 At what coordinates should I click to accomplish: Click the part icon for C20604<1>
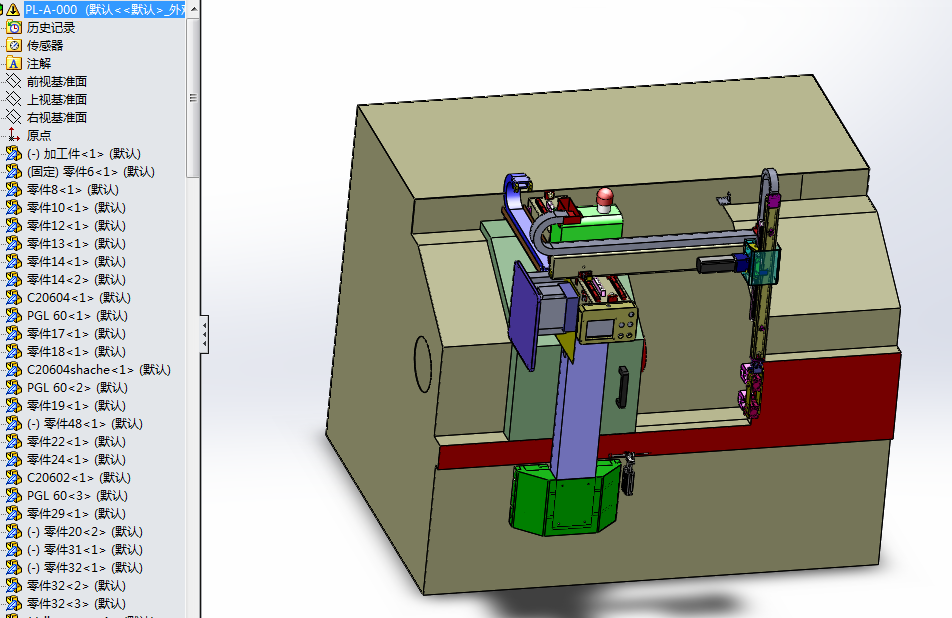click(x=13, y=297)
